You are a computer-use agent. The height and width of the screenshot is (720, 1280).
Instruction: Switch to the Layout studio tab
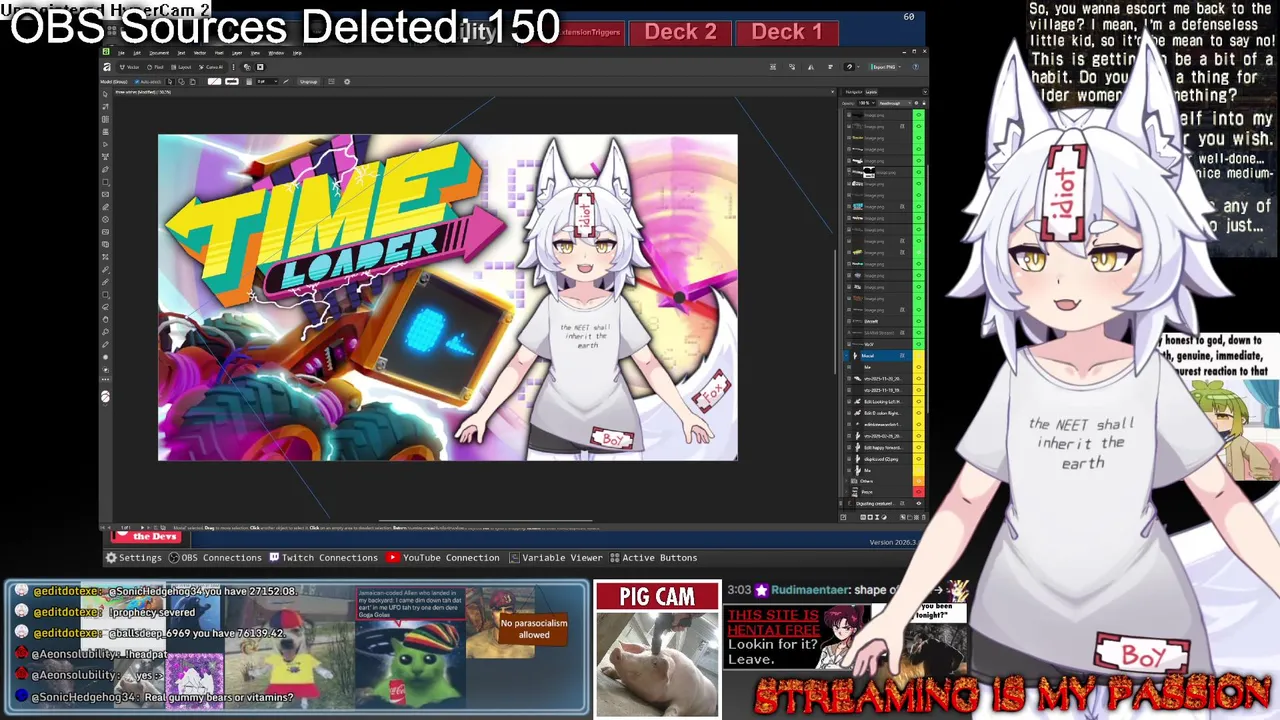click(181, 67)
